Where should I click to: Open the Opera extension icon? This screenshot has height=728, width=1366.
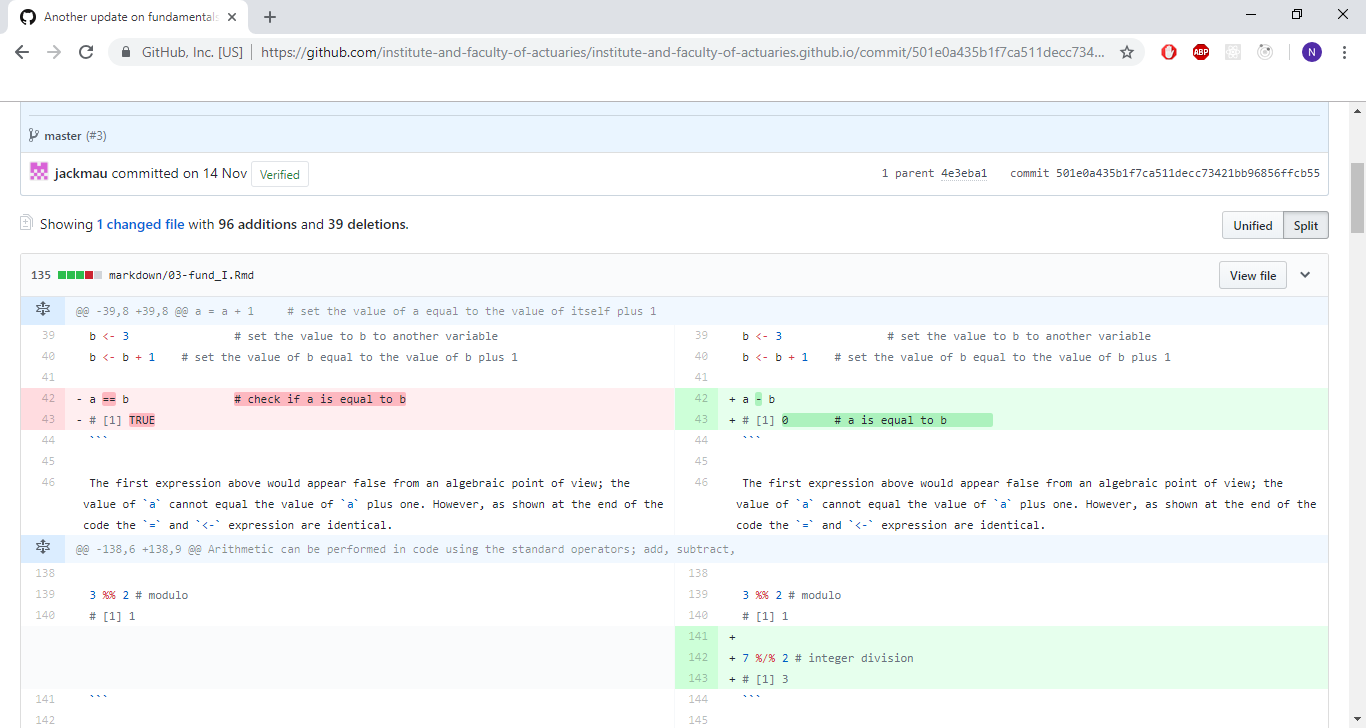point(1169,52)
